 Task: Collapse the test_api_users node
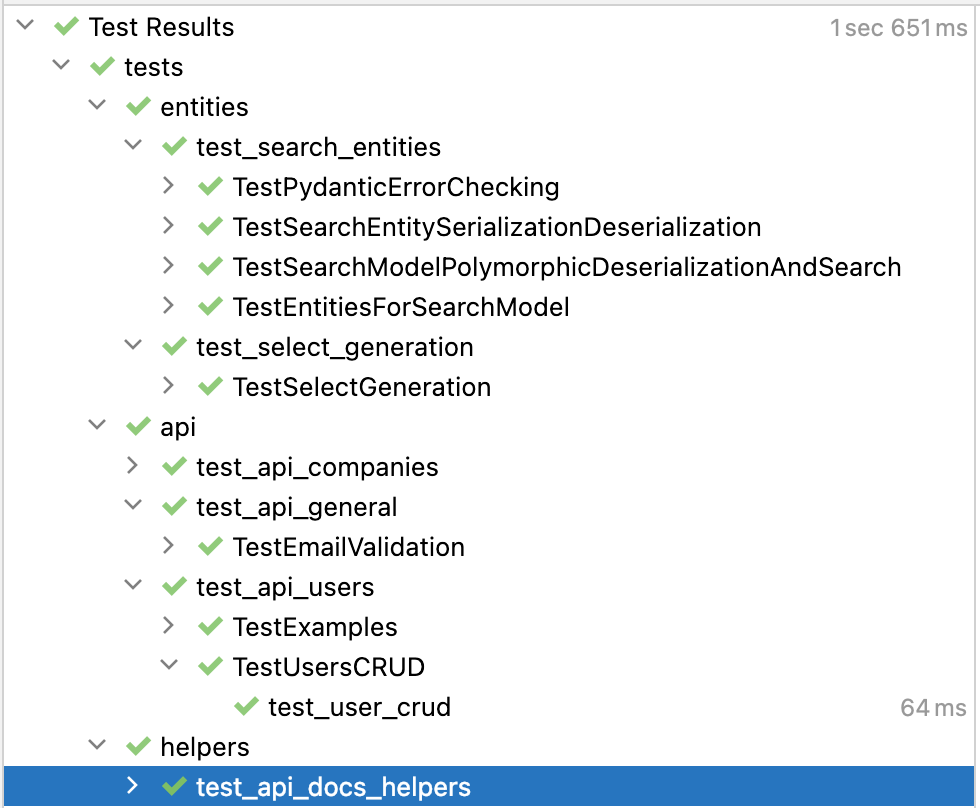133,587
